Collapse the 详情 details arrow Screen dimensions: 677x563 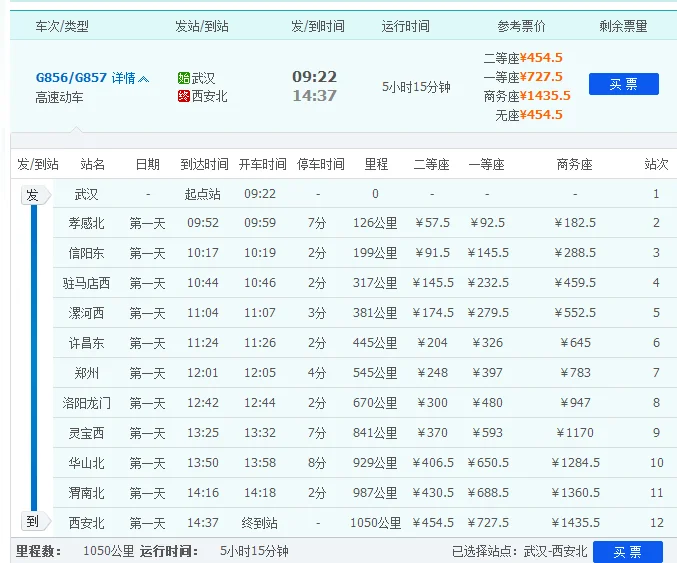pyautogui.click(x=144, y=79)
